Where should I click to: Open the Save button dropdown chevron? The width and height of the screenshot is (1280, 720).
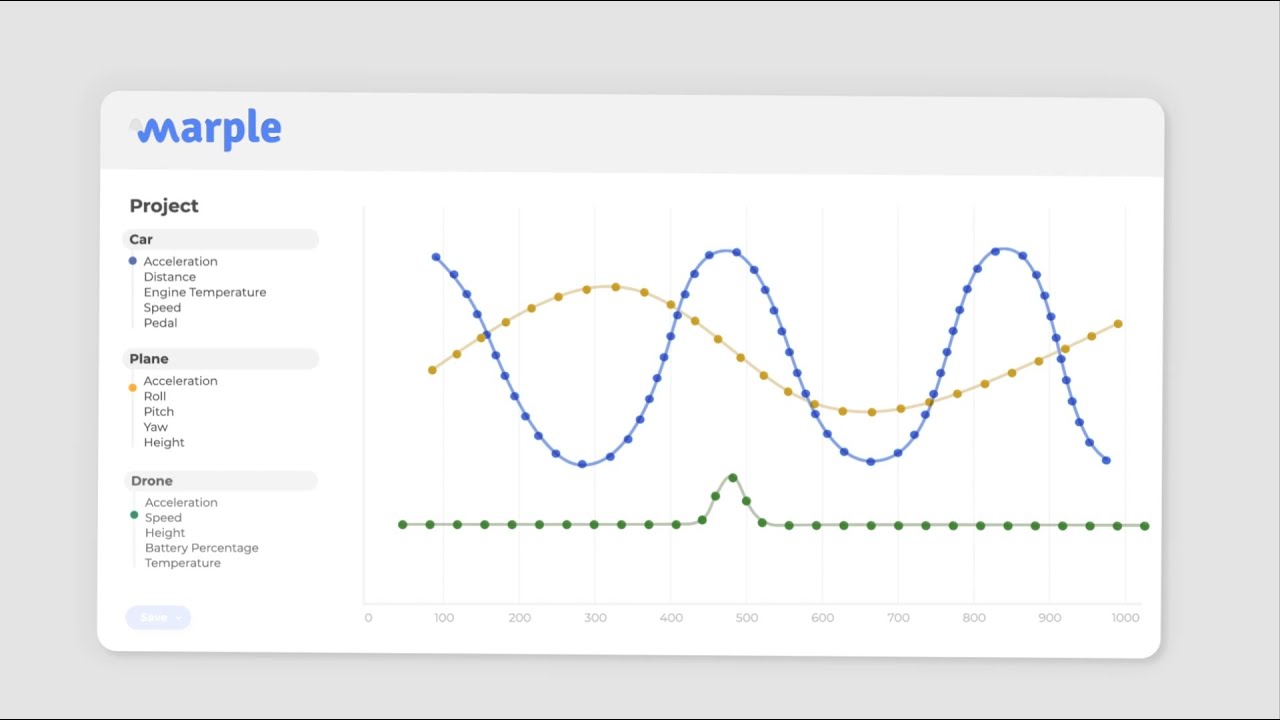point(178,618)
